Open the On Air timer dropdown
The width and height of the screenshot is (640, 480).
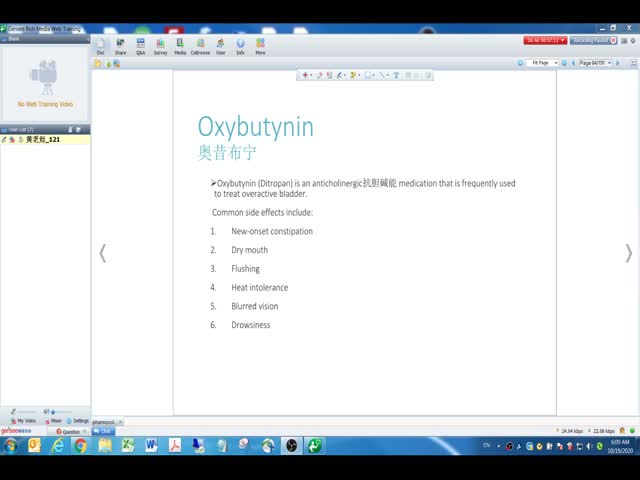click(545, 40)
